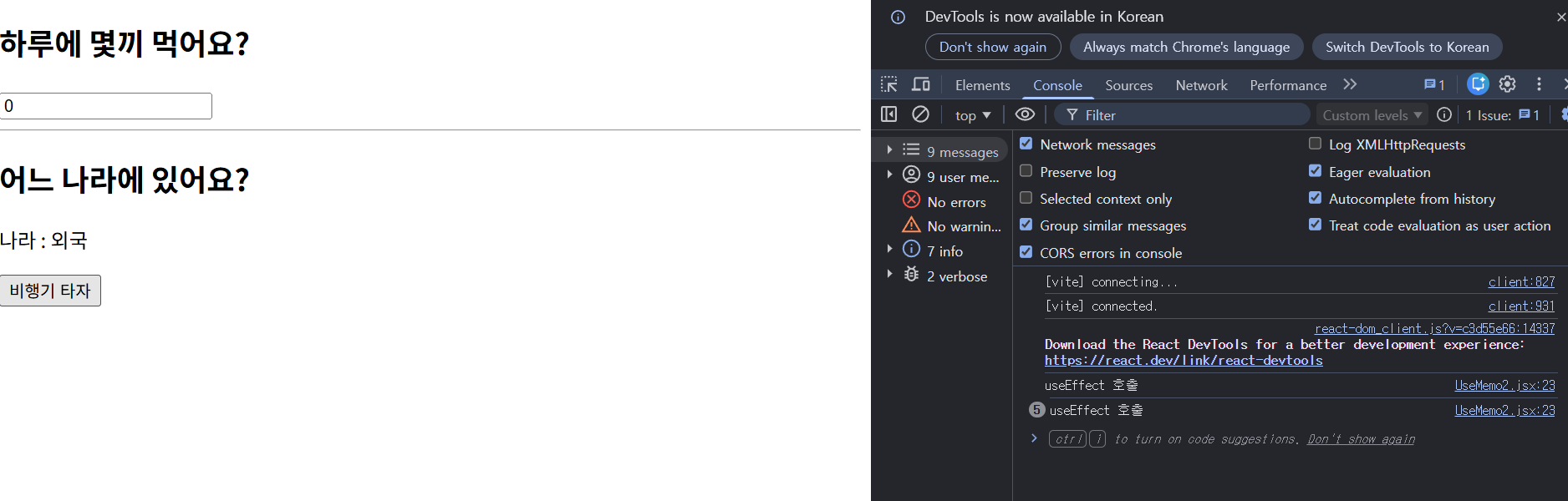
Task: Open the react-devtools link
Action: pos(1183,361)
